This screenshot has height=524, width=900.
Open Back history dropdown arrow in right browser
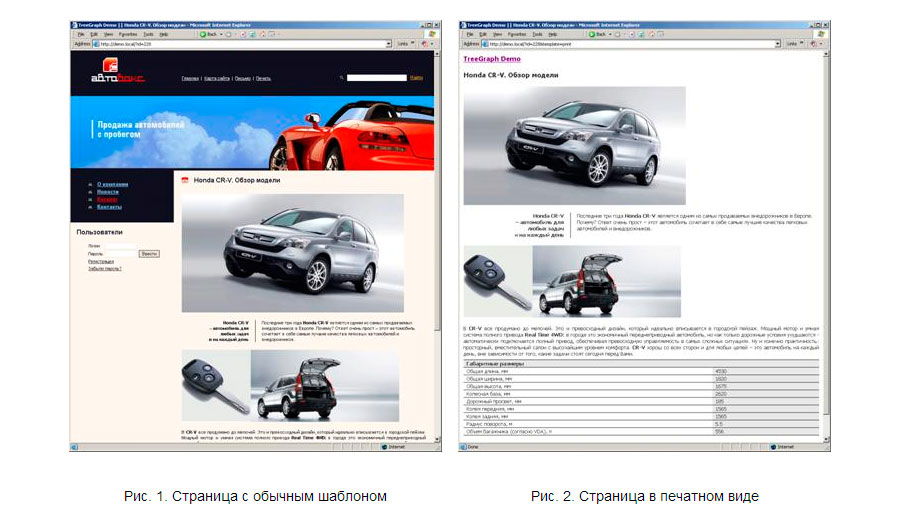pyautogui.click(x=610, y=34)
